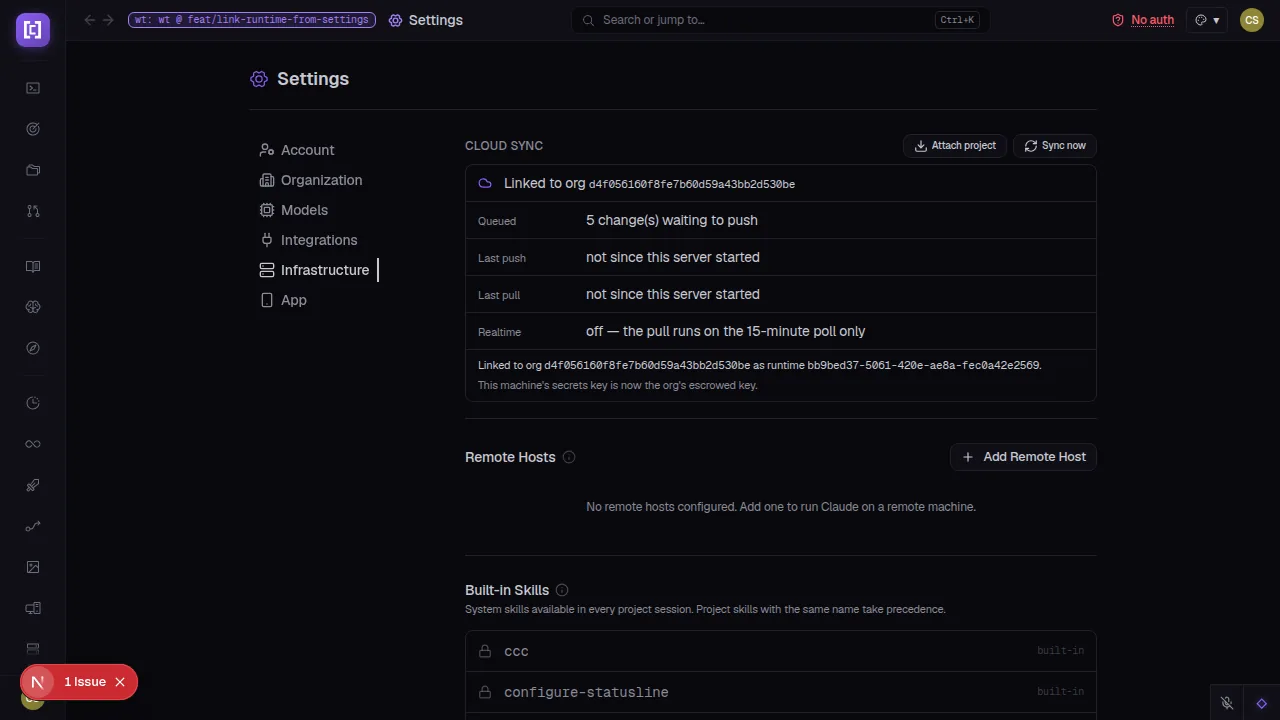This screenshot has height=720, width=1280.
Task: Click the '5 change(s) waiting to push' text
Action: point(672,220)
